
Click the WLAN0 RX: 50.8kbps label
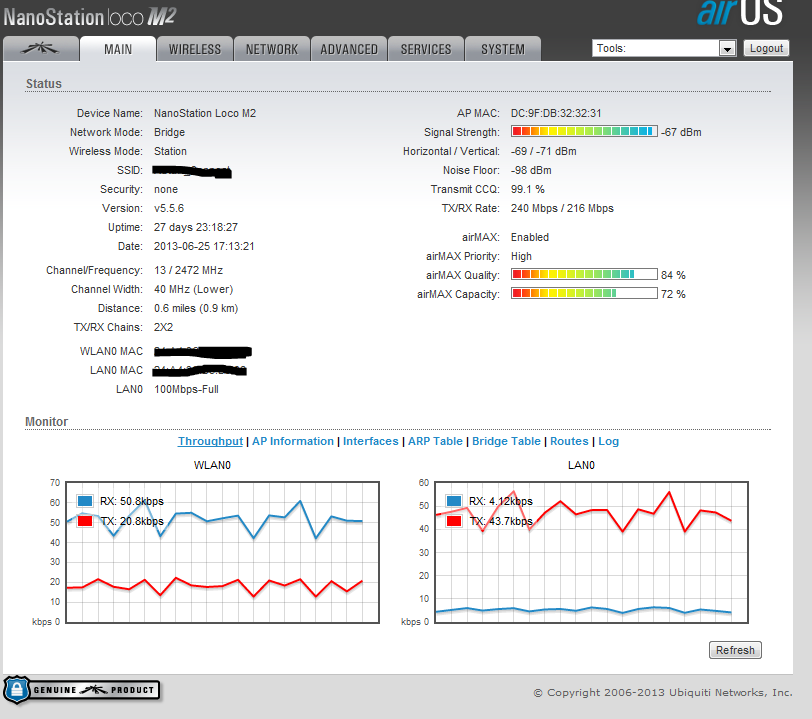(x=132, y=501)
